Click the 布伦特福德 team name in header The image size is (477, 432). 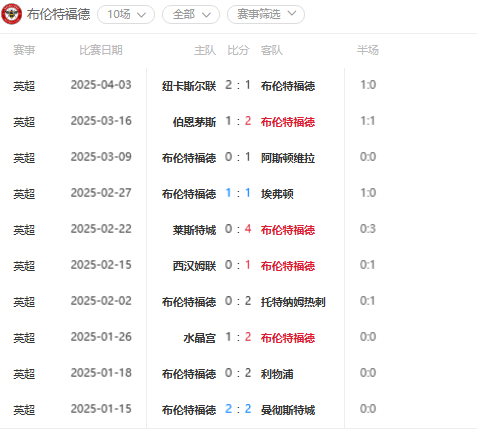click(59, 14)
